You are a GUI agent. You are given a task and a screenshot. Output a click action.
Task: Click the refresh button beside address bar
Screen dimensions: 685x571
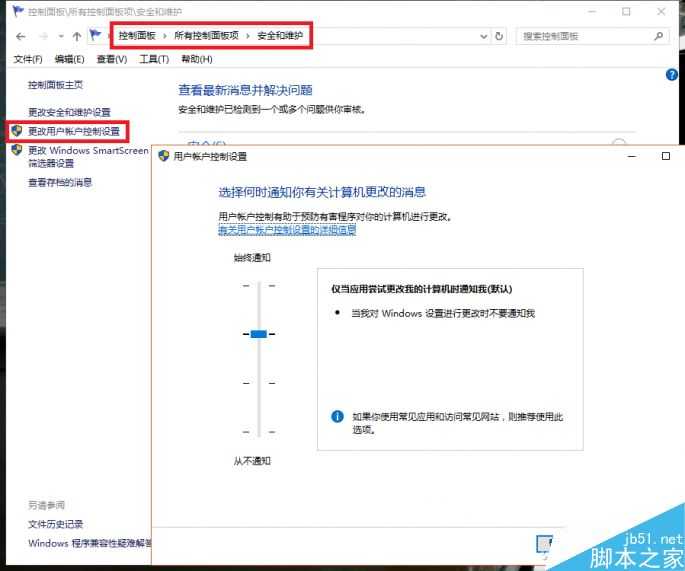point(500,36)
